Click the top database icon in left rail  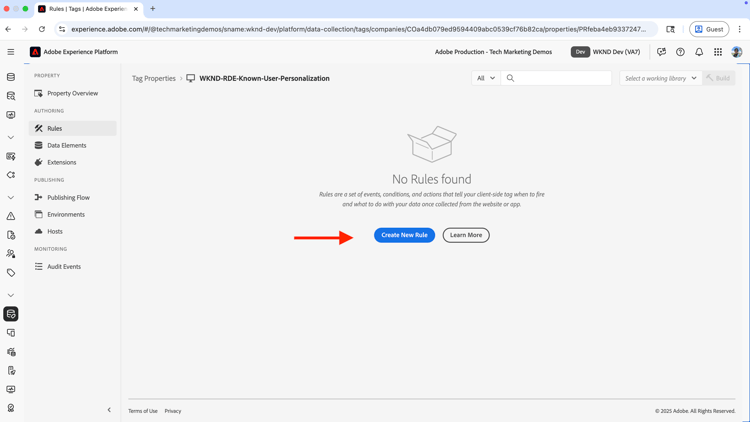pos(11,77)
